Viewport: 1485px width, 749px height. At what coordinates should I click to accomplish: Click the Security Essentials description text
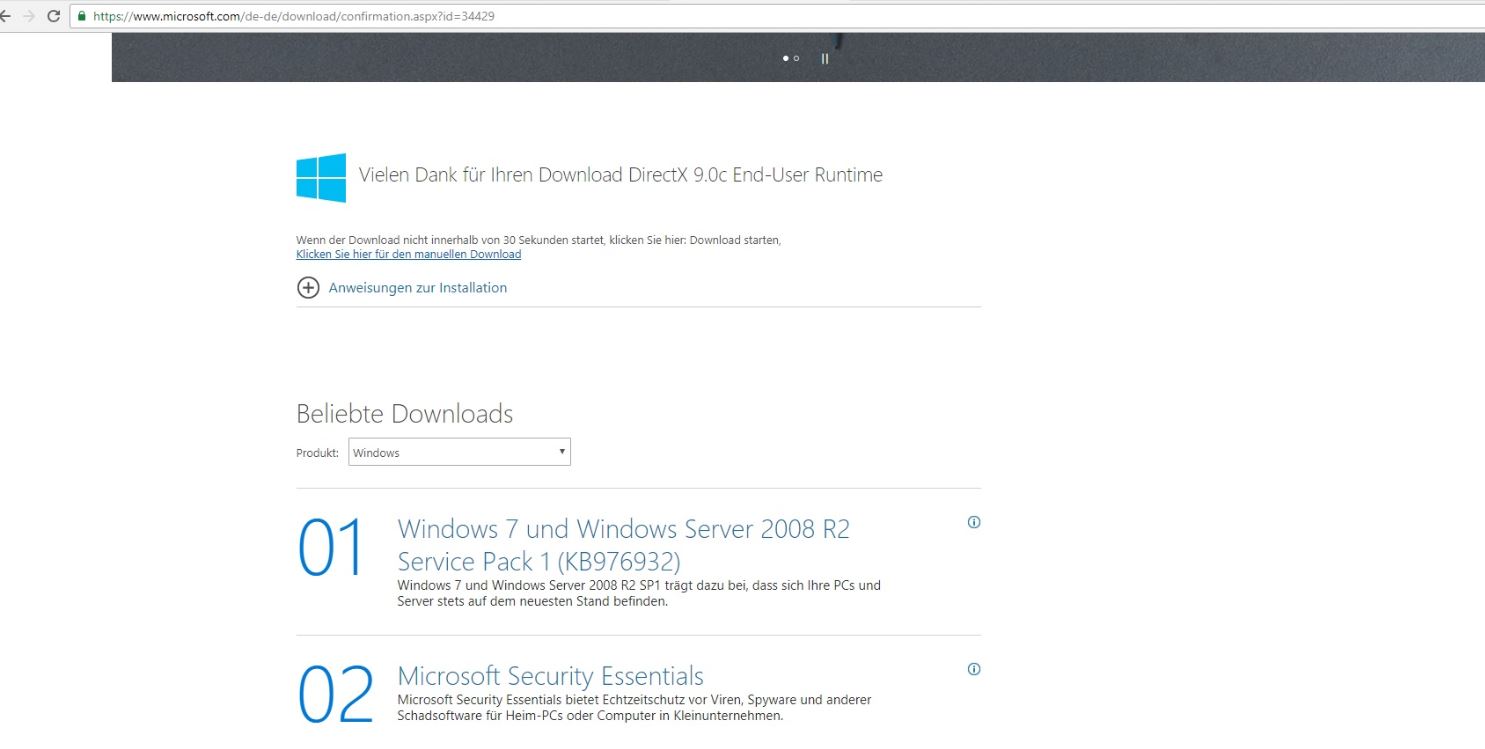tap(634, 708)
